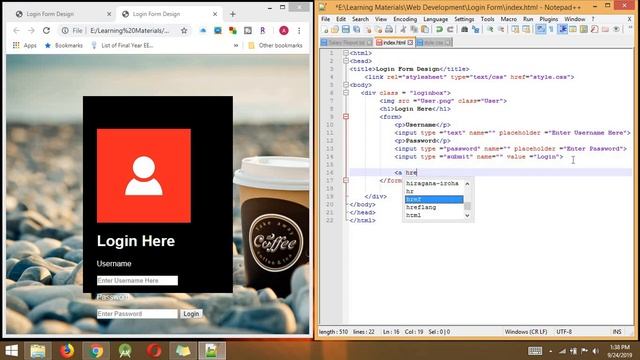Click the Replace toolbar icon
This screenshot has width=640, height=360.
point(476,29)
